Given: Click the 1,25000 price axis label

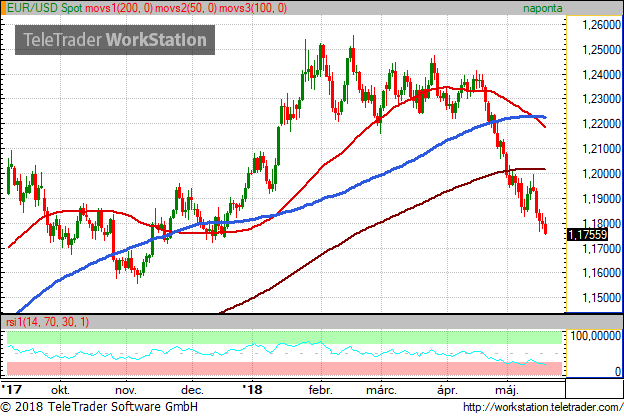Looking at the screenshot, I should [x=601, y=50].
